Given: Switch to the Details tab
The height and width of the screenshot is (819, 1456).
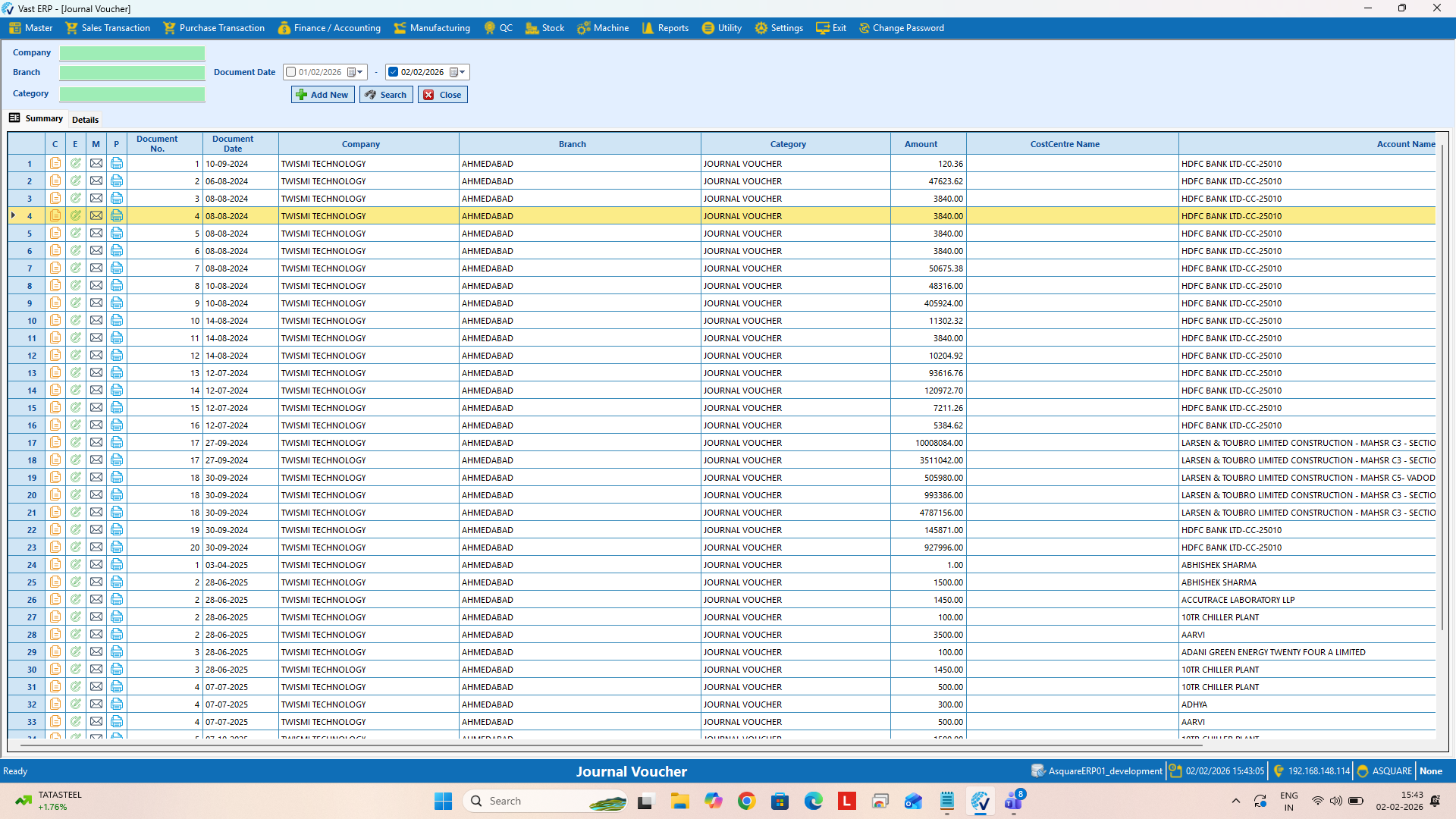Looking at the screenshot, I should pos(85,120).
